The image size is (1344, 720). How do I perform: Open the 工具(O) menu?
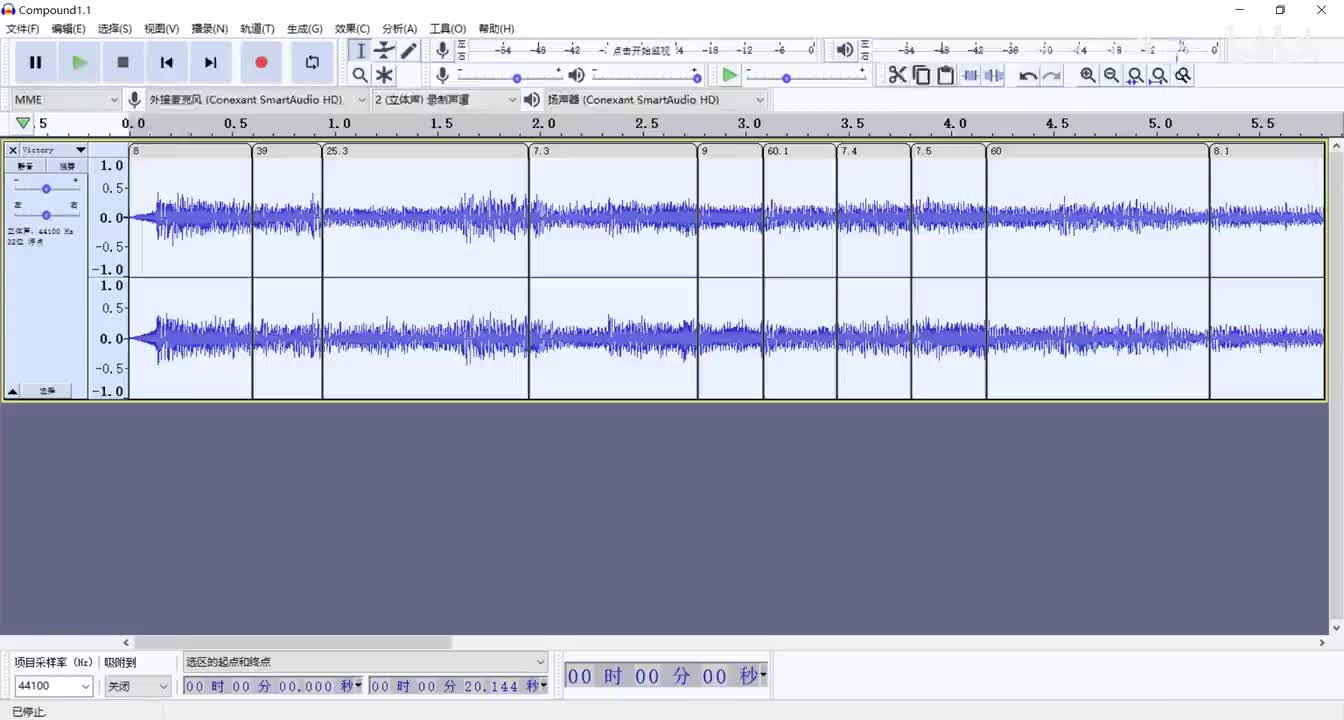448,29
